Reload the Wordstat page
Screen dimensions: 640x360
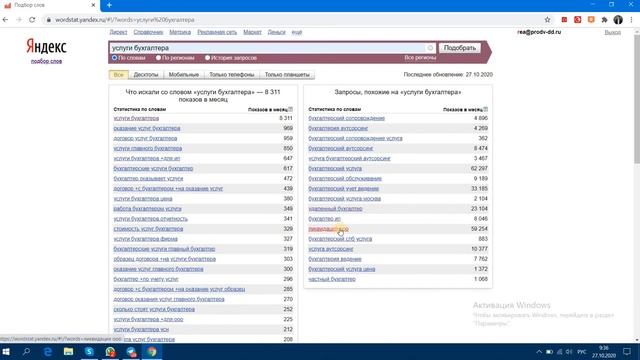coord(32,20)
